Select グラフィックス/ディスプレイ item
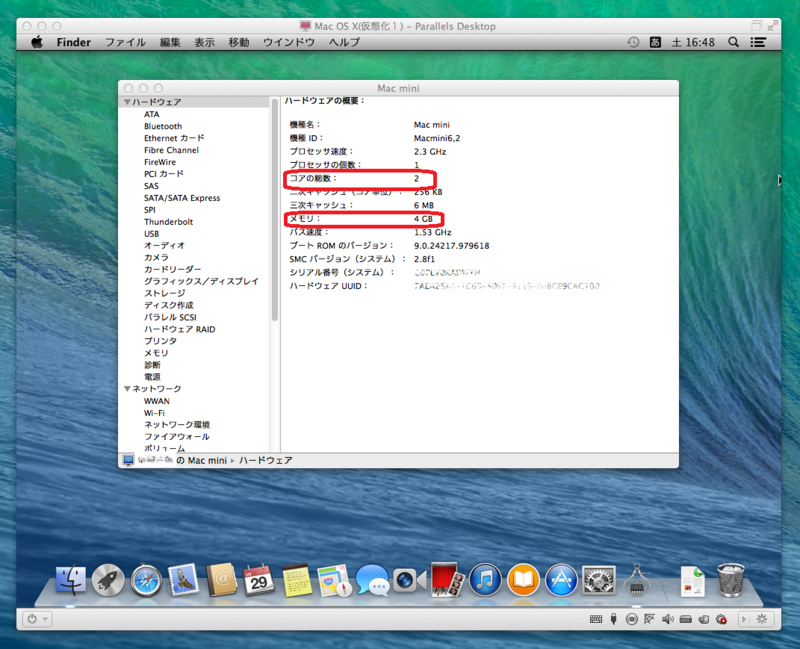 [x=201, y=281]
